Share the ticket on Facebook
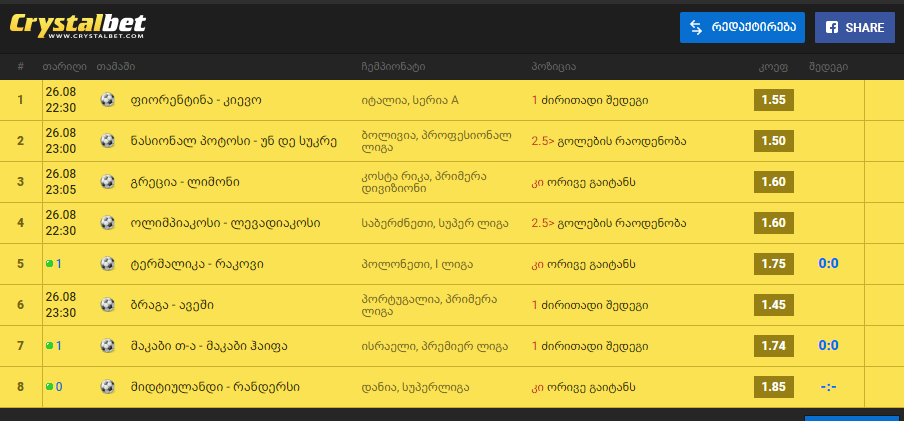The height and width of the screenshot is (421, 904). click(854, 27)
